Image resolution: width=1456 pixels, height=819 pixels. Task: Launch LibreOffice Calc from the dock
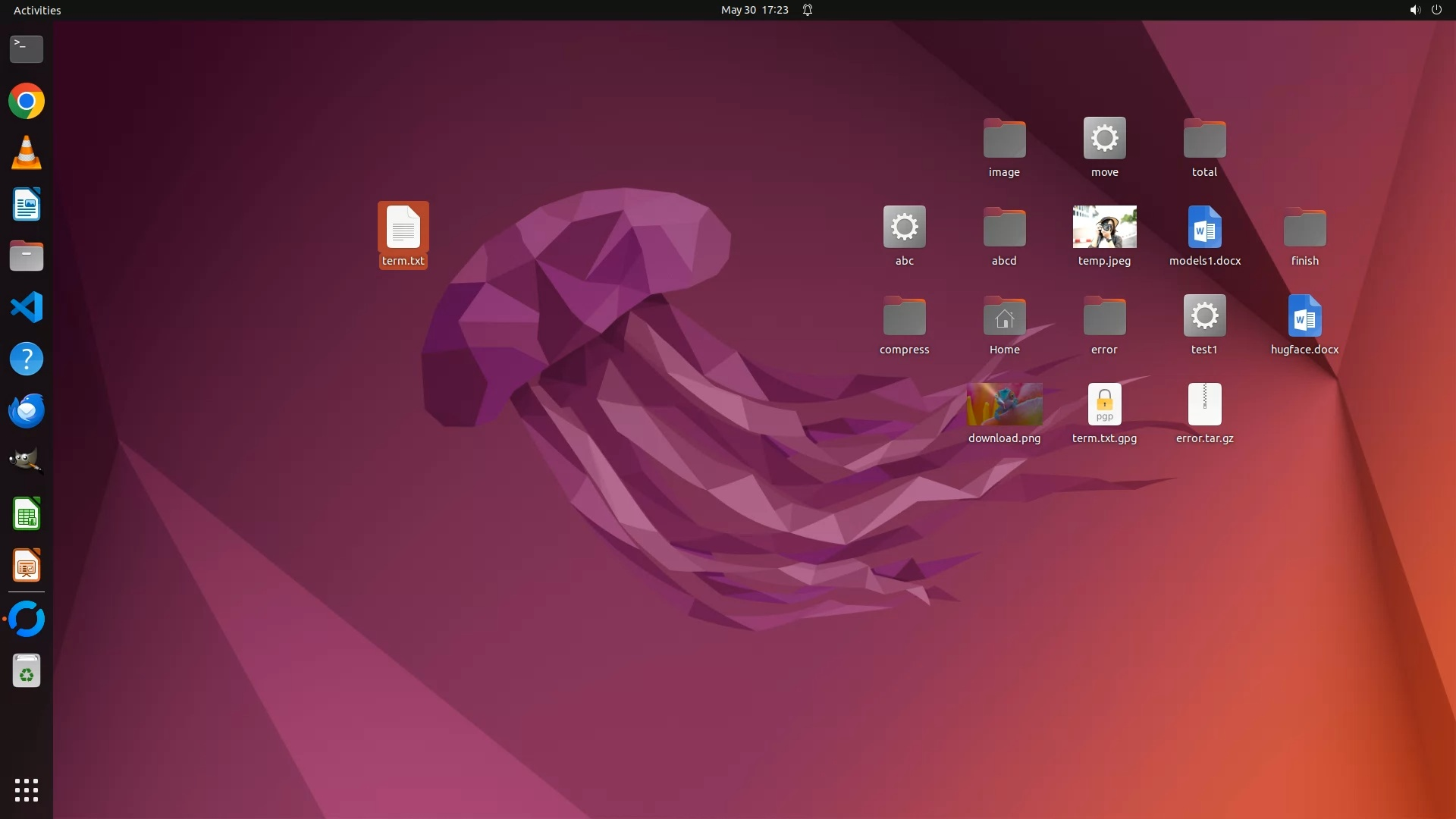coord(27,514)
